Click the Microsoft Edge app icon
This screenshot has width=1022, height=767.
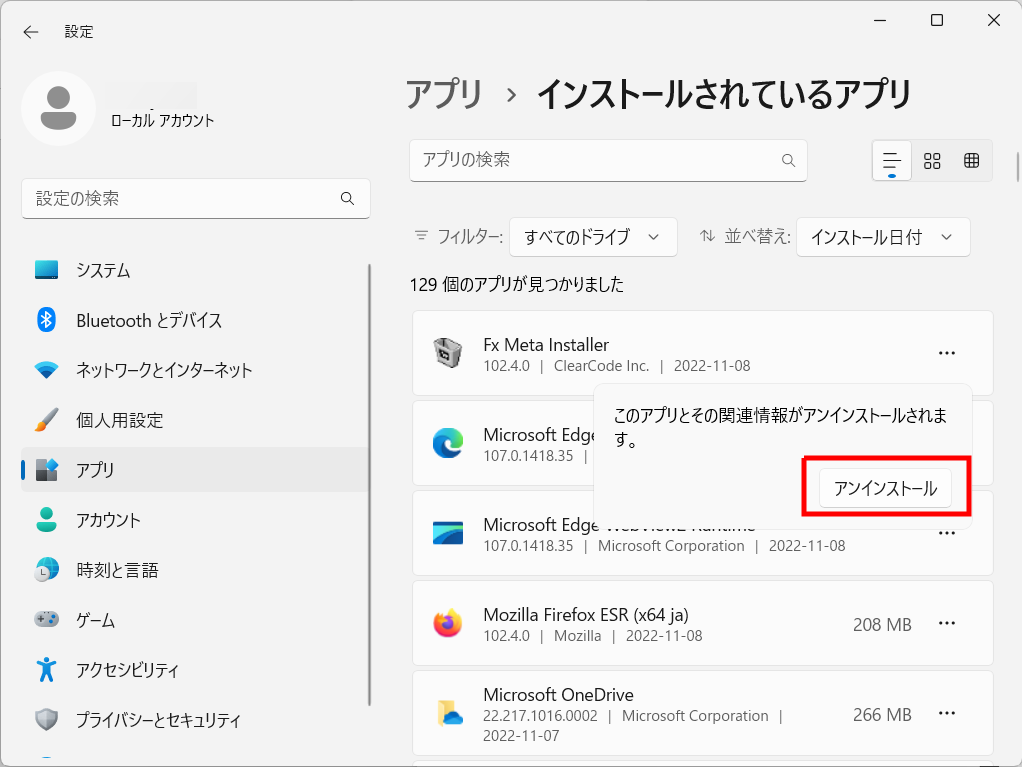(448, 443)
